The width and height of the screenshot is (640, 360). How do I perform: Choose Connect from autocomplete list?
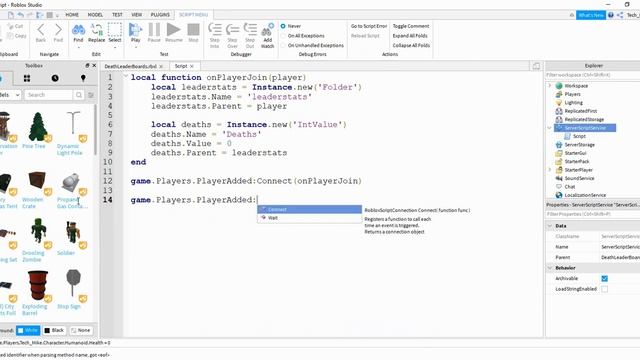click(309, 209)
